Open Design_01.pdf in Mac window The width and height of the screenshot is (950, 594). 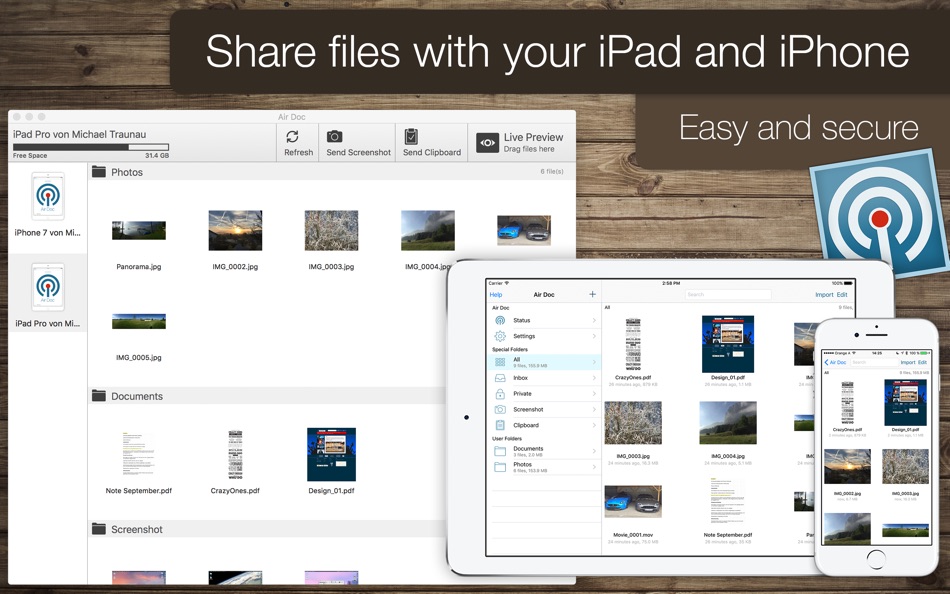[x=331, y=455]
